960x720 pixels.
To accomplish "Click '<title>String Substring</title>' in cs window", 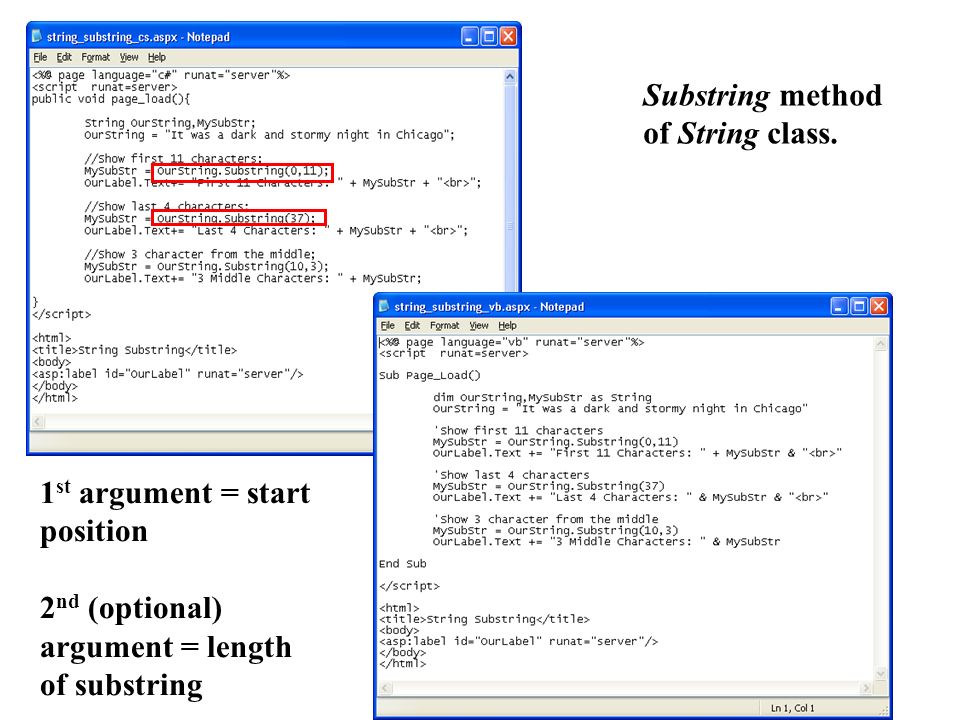I will [x=134, y=350].
